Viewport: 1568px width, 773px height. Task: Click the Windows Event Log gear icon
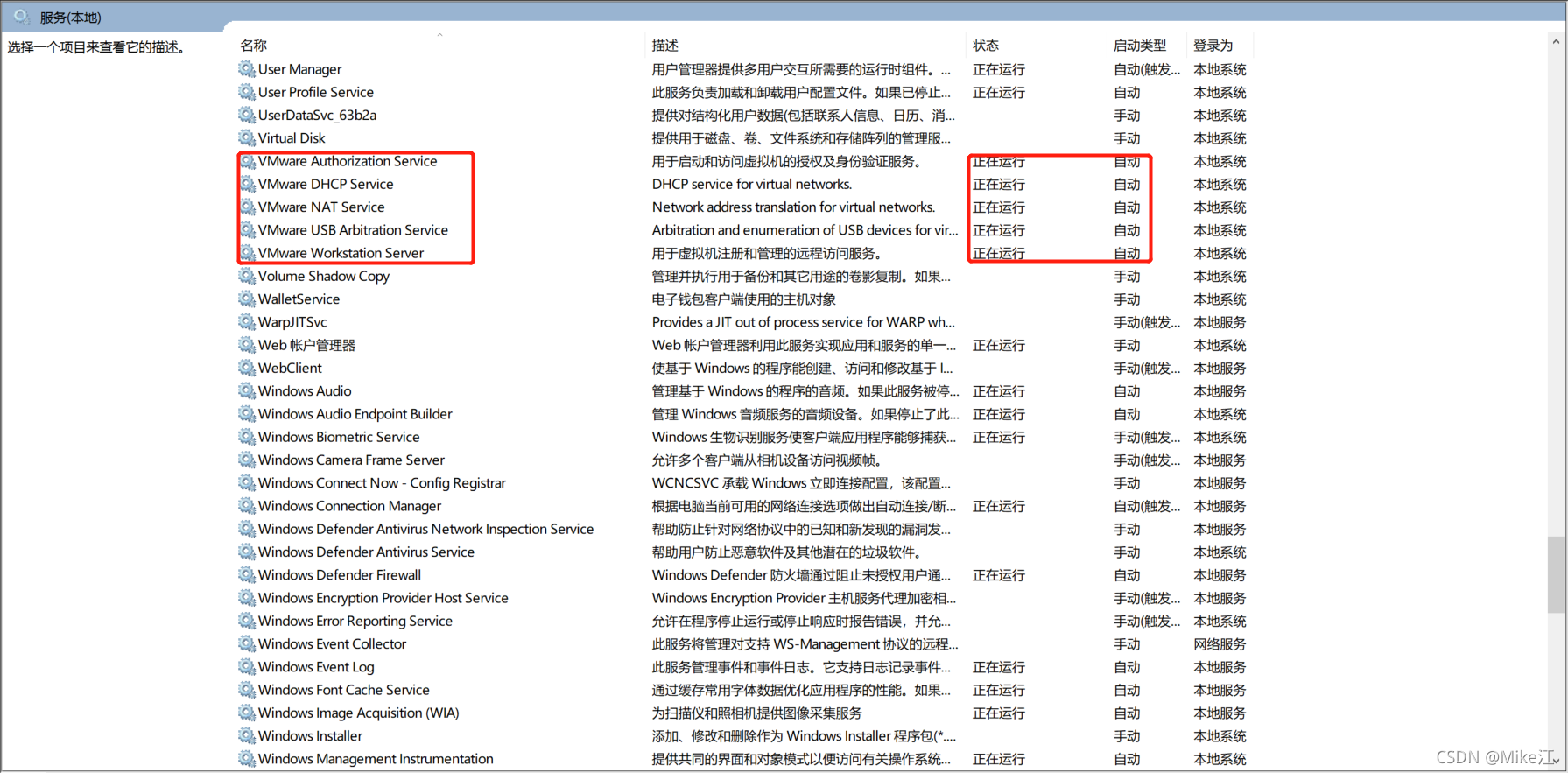pyautogui.click(x=246, y=666)
